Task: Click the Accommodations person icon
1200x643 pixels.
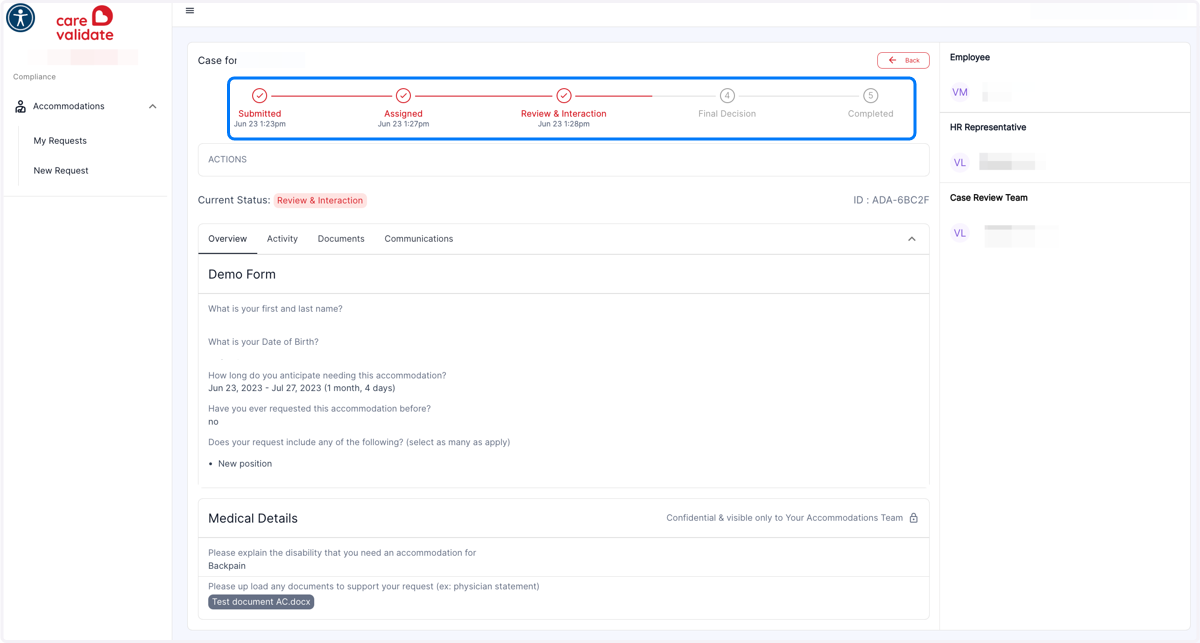Action: 20,106
